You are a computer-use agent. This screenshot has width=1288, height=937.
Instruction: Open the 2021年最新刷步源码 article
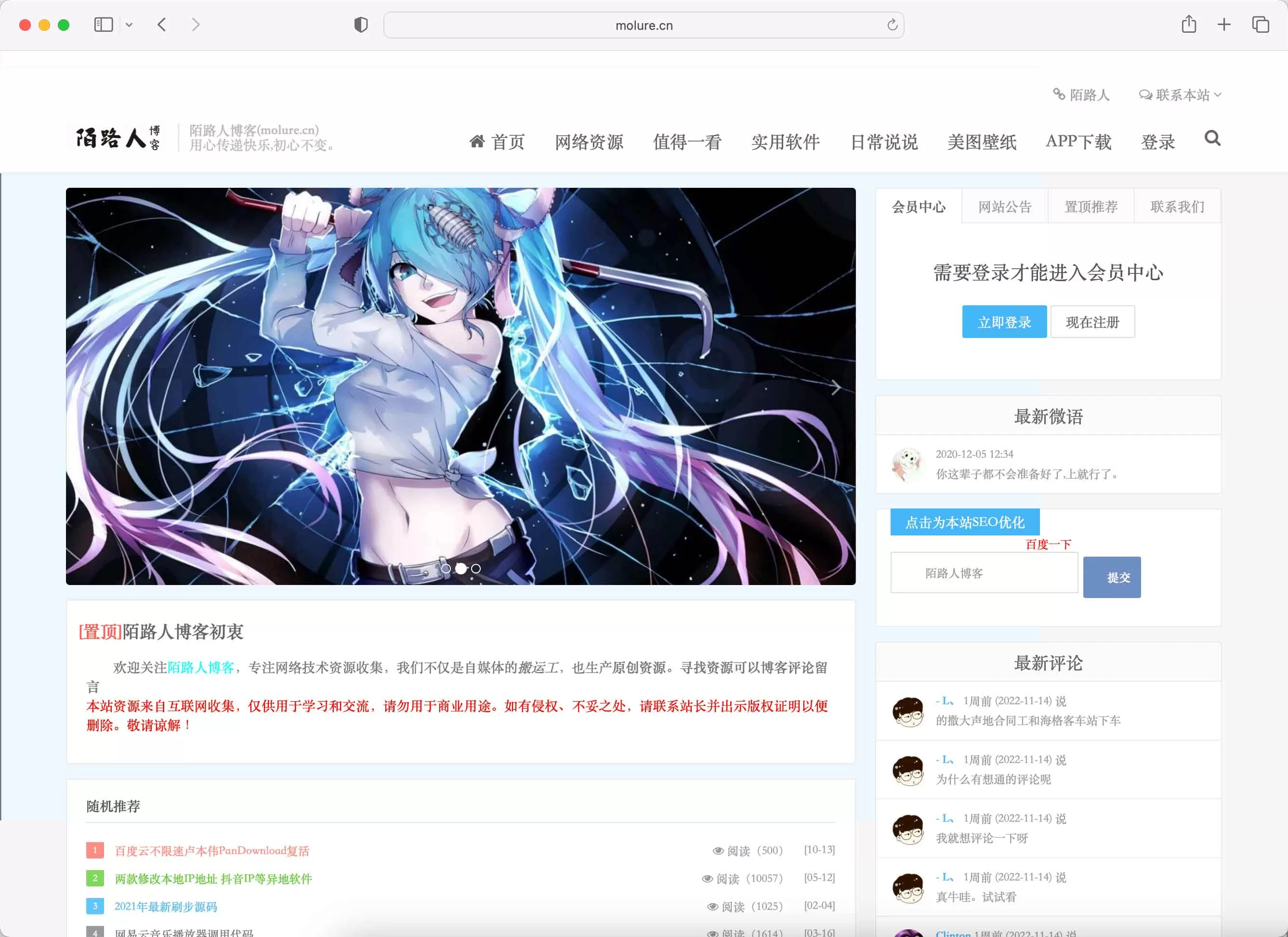click(166, 906)
